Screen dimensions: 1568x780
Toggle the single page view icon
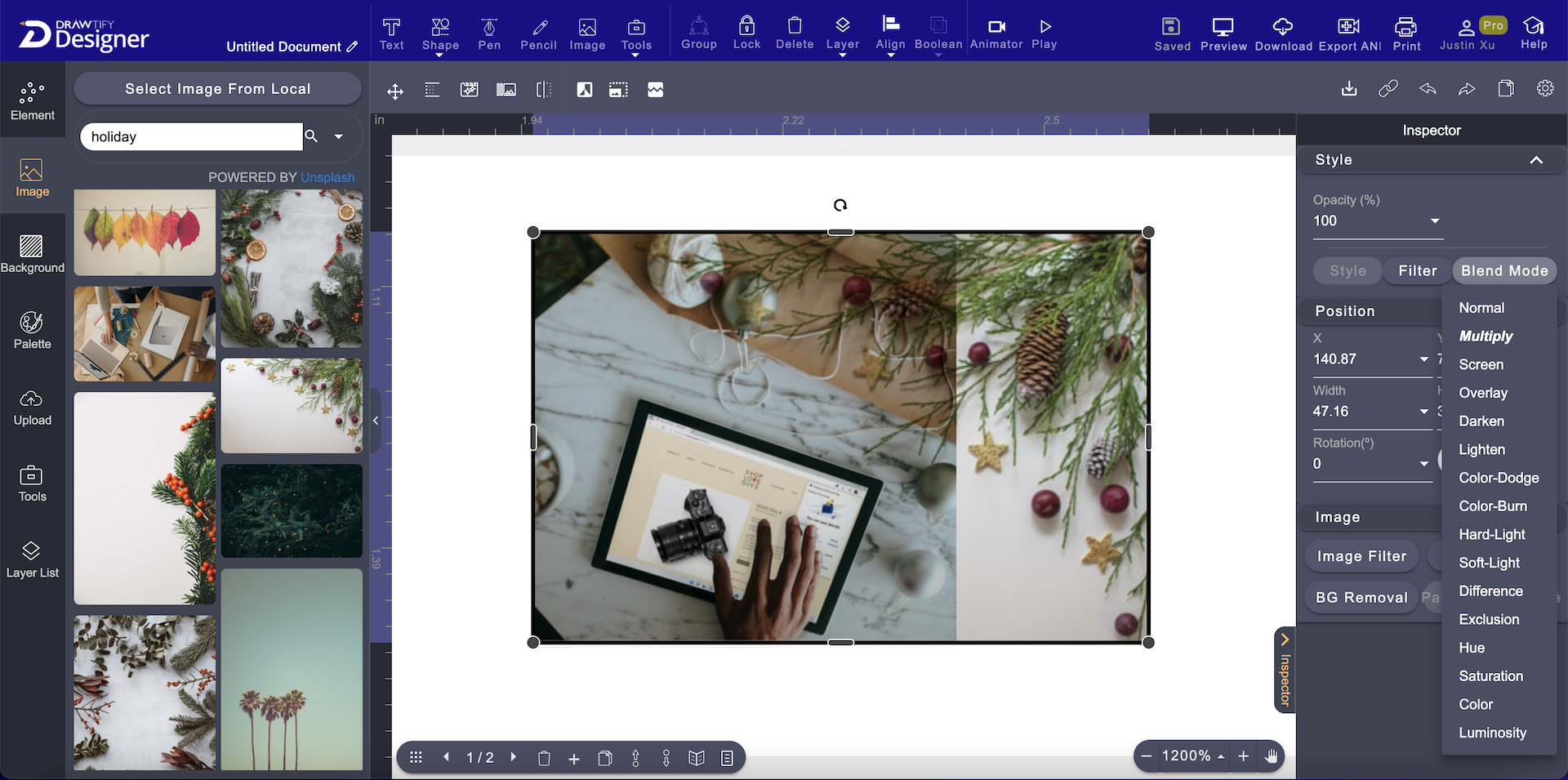click(x=727, y=758)
